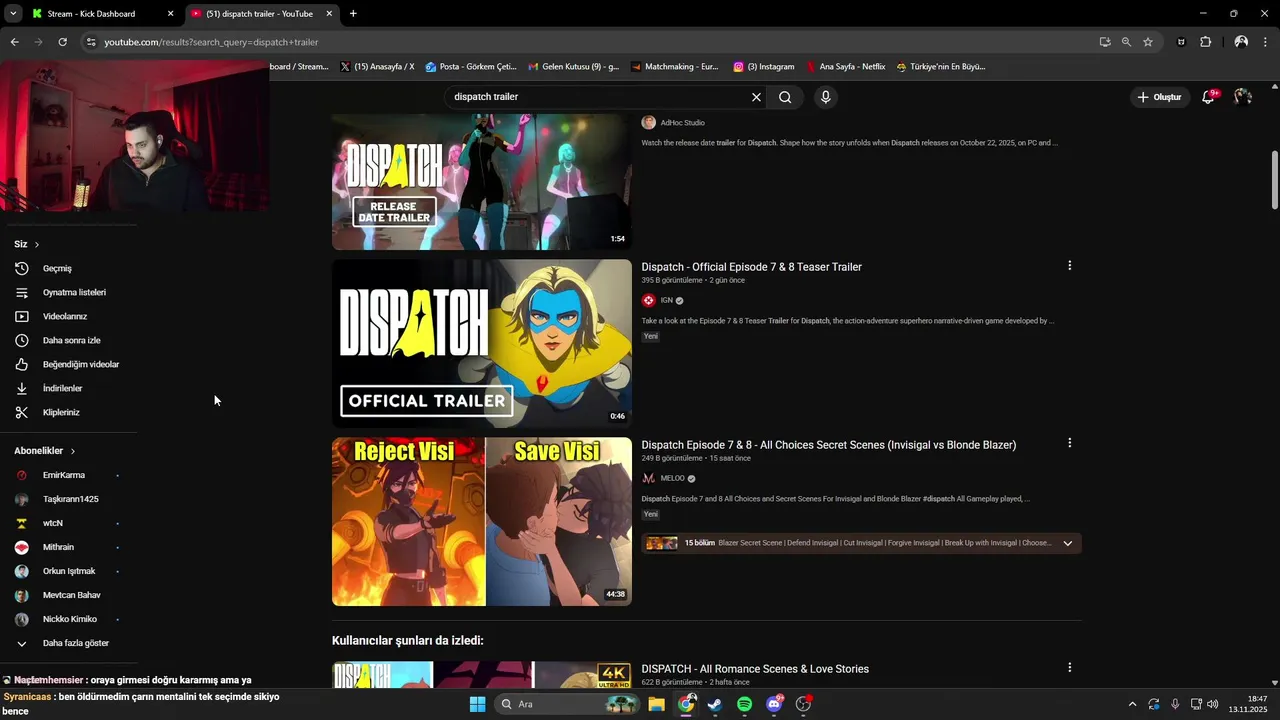
Task: Open Chrome three-dot menu
Action: coord(1266,42)
